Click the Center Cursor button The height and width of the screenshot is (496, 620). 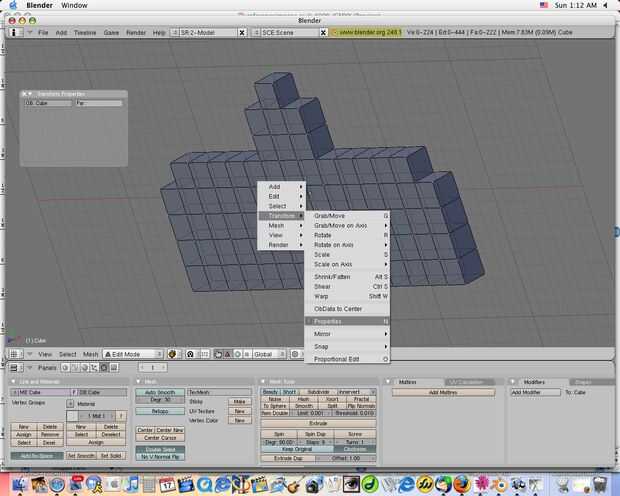[x=160, y=438]
